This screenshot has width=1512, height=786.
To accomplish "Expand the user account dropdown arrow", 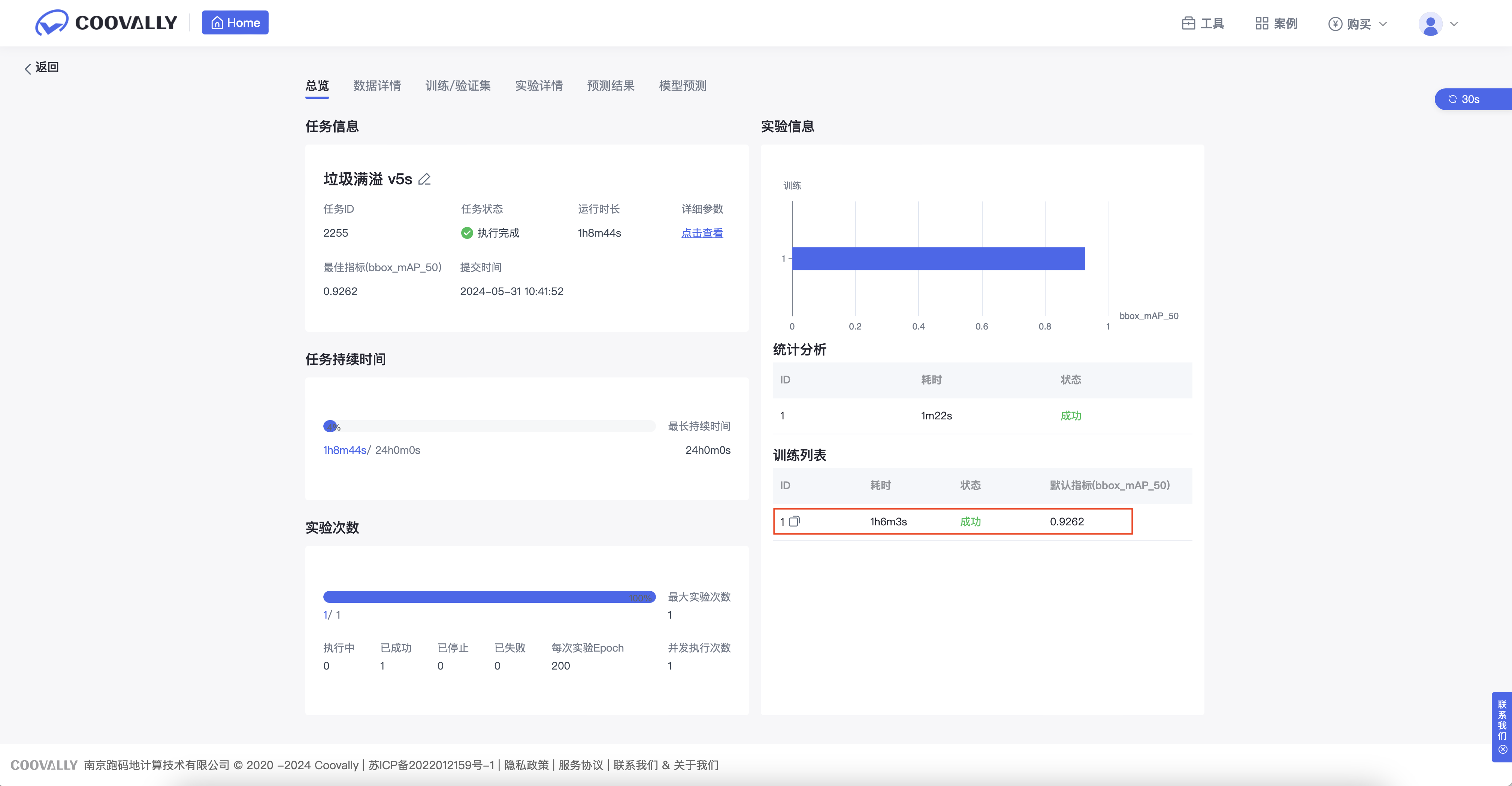I will [1454, 24].
